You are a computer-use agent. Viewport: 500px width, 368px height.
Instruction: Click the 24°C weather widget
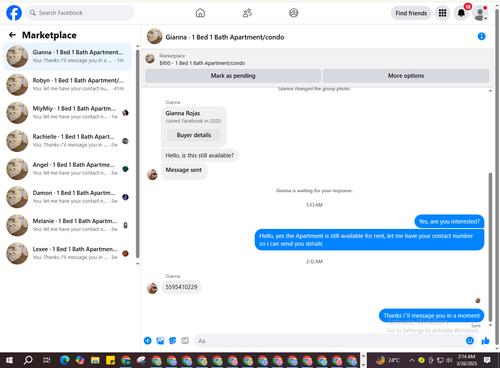388,360
